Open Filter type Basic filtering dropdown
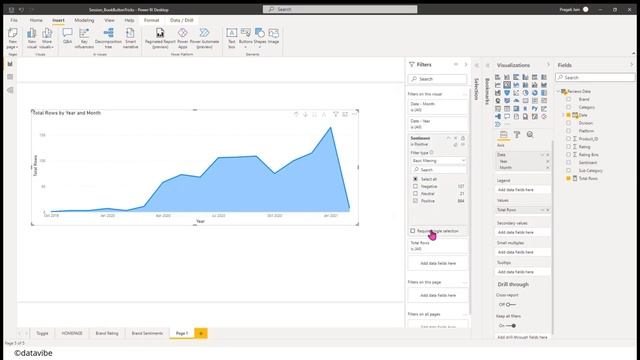 pyautogui.click(x=438, y=161)
